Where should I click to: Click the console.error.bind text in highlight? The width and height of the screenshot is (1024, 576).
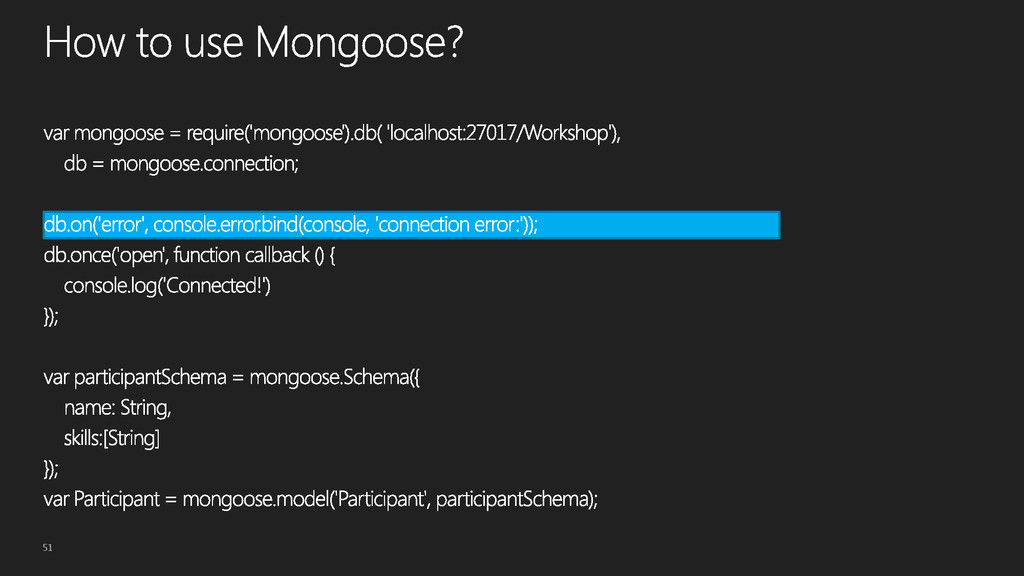point(226,225)
